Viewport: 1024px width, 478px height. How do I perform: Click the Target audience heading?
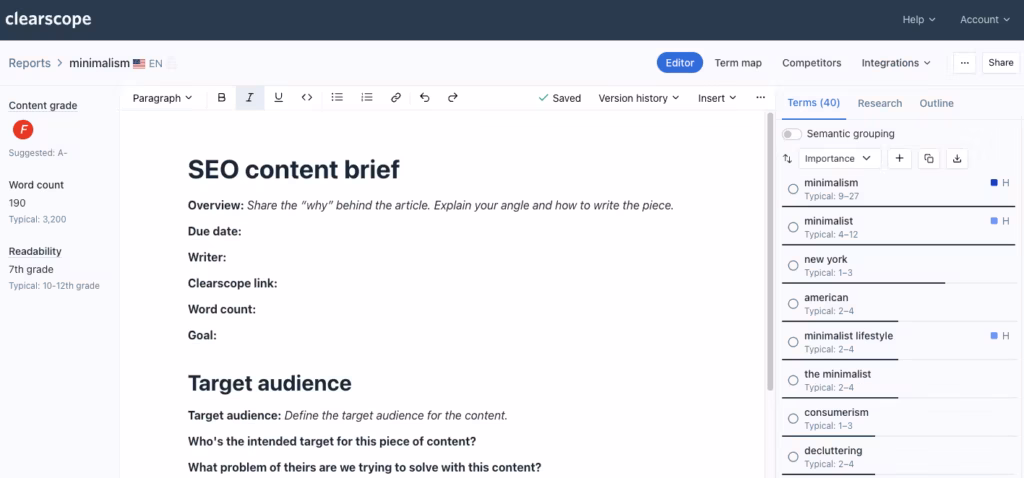[x=270, y=383]
